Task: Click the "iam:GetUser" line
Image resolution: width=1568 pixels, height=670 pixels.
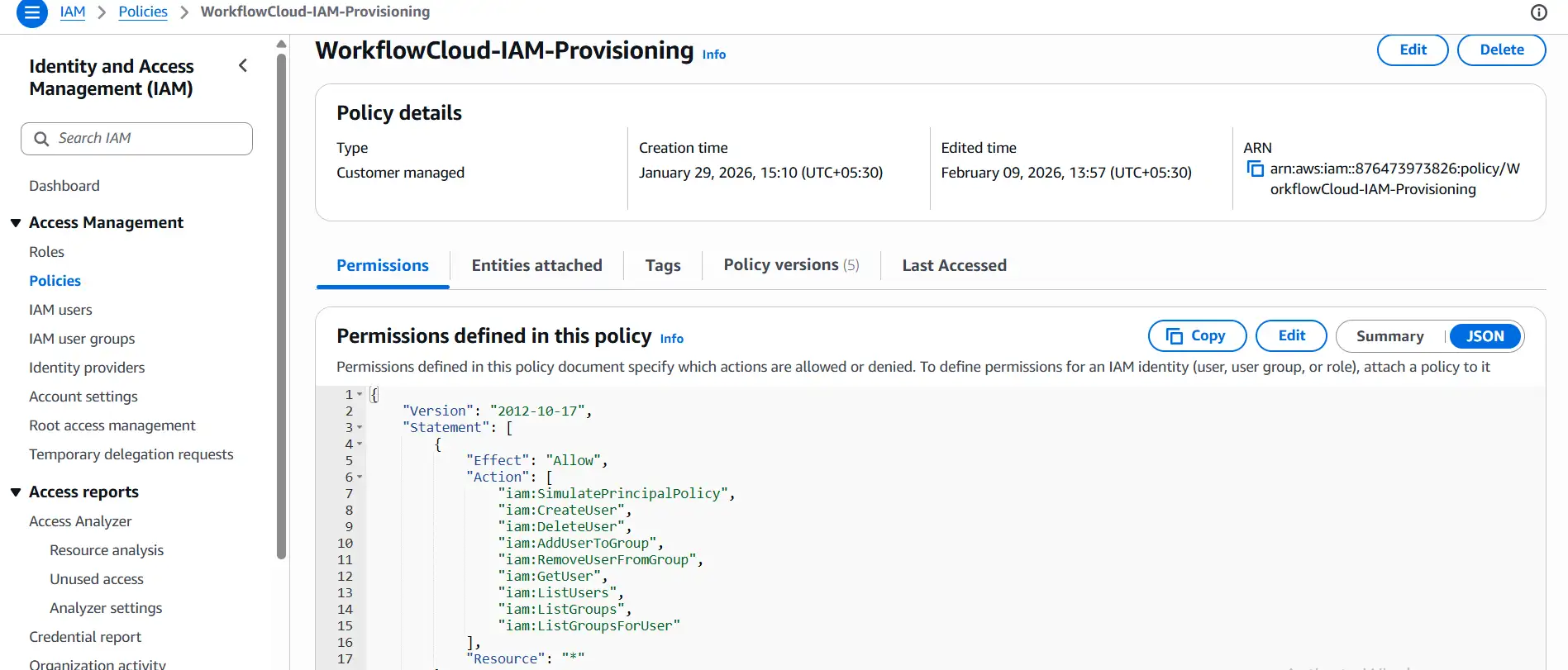Action: (553, 576)
